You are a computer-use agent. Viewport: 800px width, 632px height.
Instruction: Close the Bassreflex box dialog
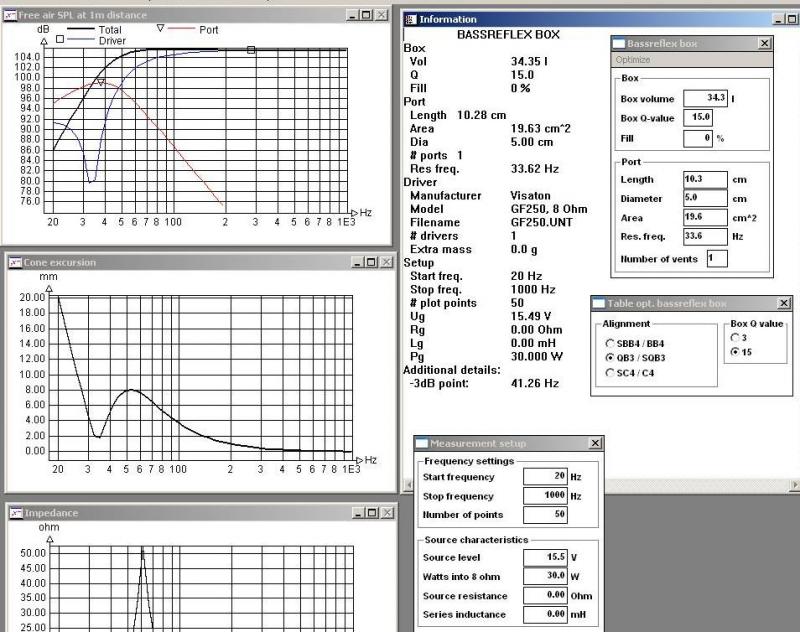click(765, 44)
